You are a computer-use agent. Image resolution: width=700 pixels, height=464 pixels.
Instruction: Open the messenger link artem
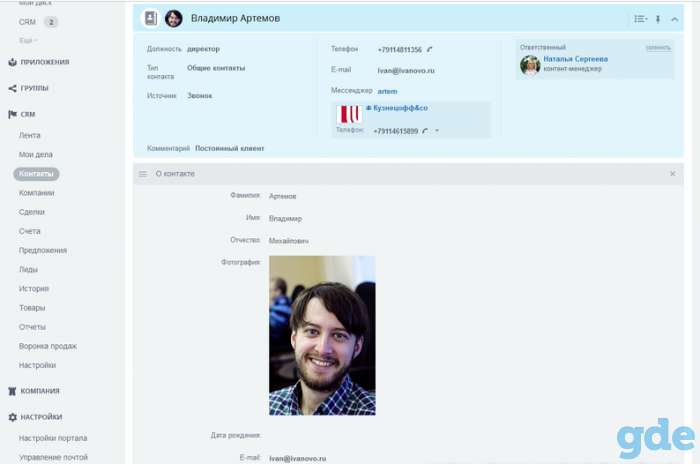click(387, 91)
